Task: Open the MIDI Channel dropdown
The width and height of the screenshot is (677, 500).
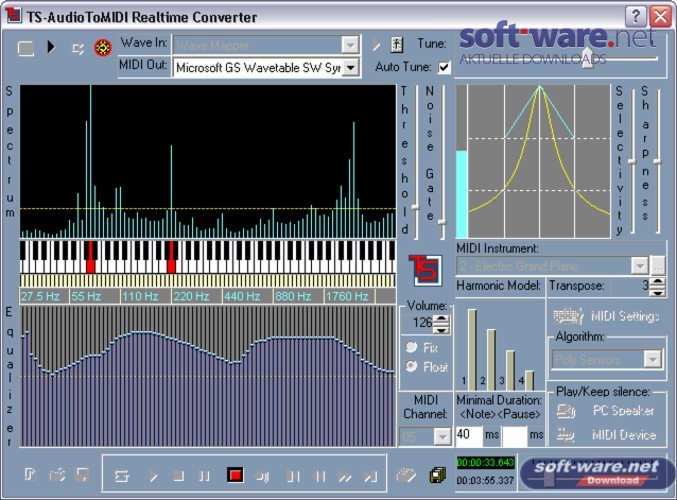Action: pos(443,437)
